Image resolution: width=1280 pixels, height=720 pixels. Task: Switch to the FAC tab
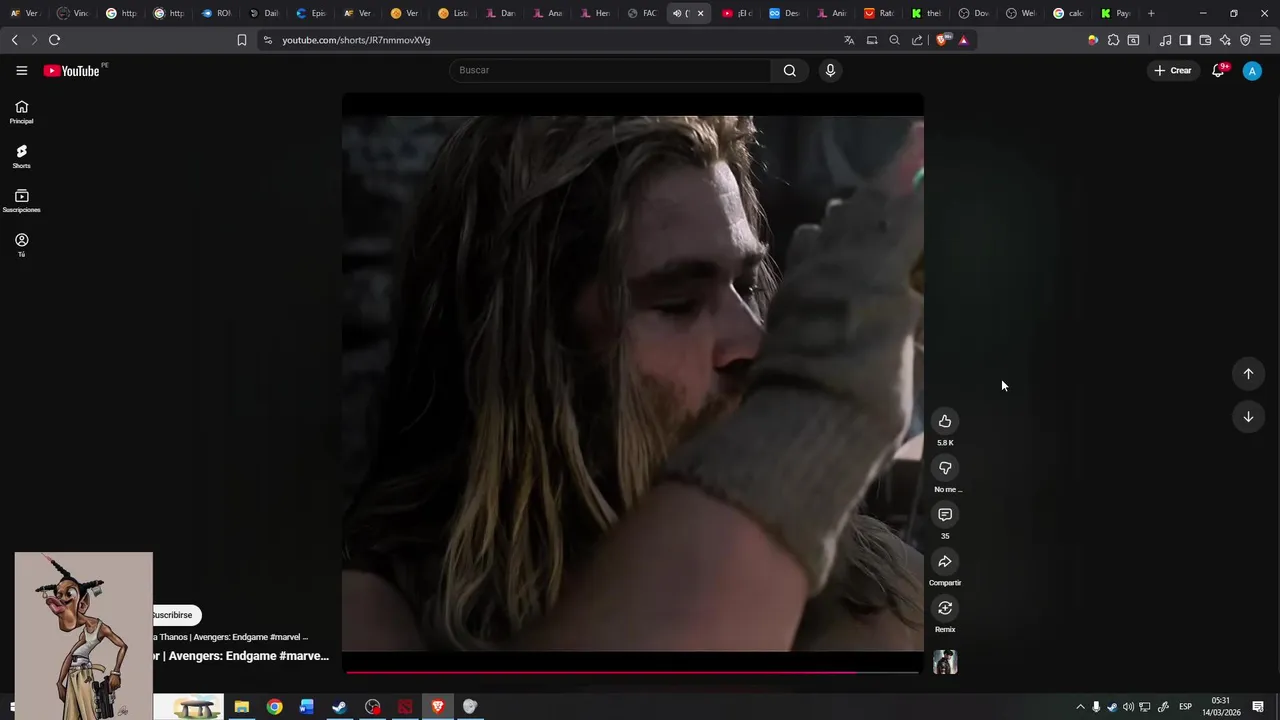click(x=642, y=13)
